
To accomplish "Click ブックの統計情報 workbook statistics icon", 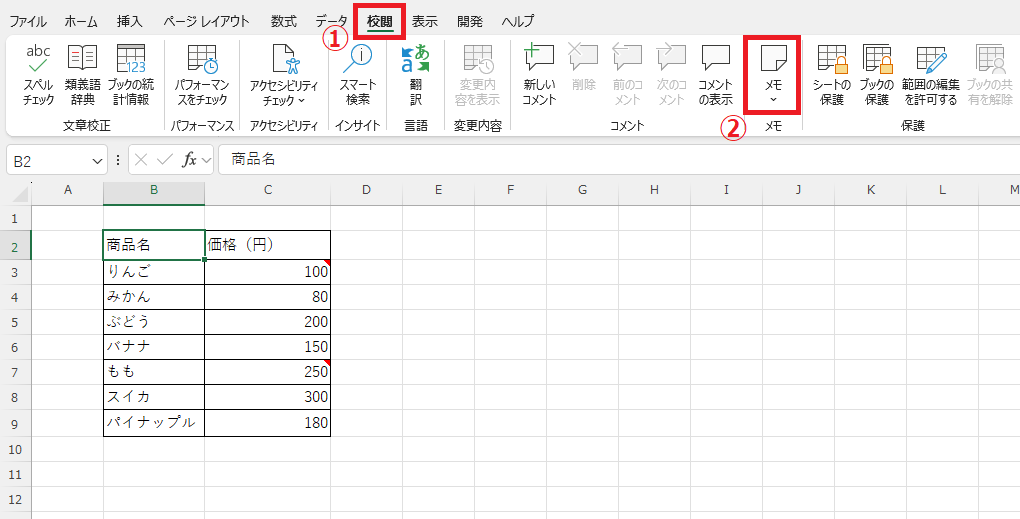I will [130, 74].
